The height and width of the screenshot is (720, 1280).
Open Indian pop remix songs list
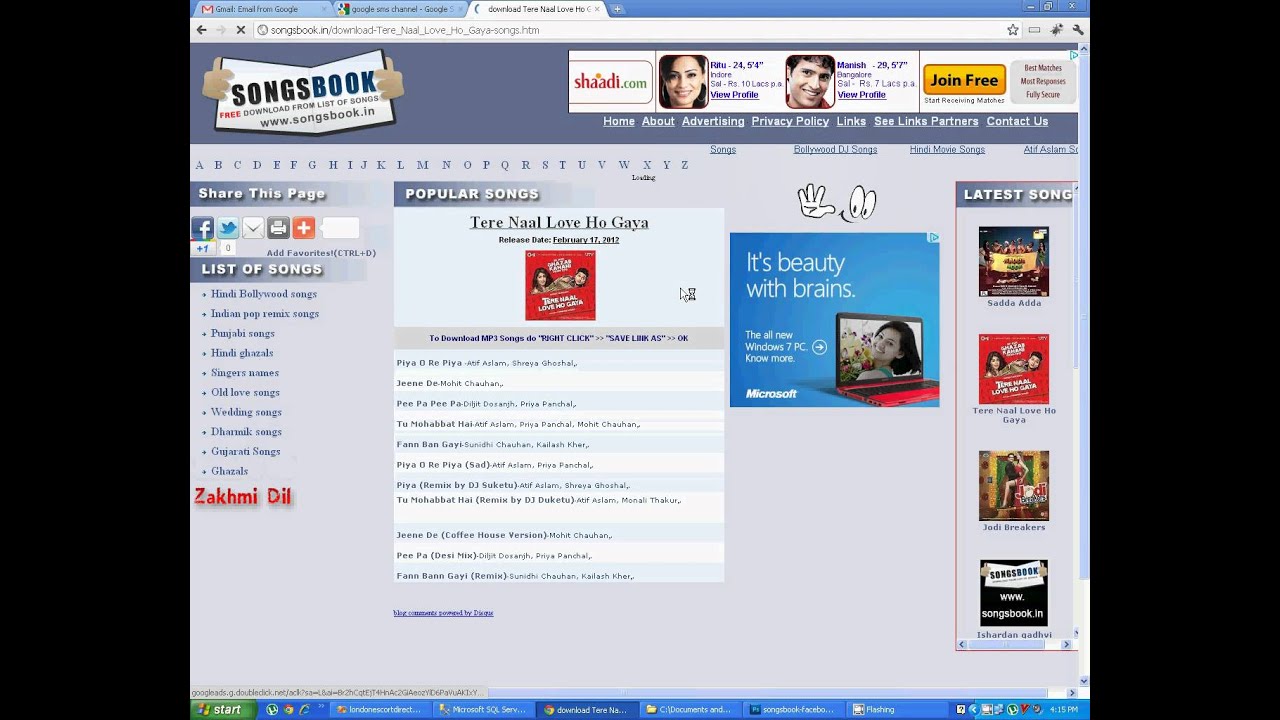click(265, 314)
